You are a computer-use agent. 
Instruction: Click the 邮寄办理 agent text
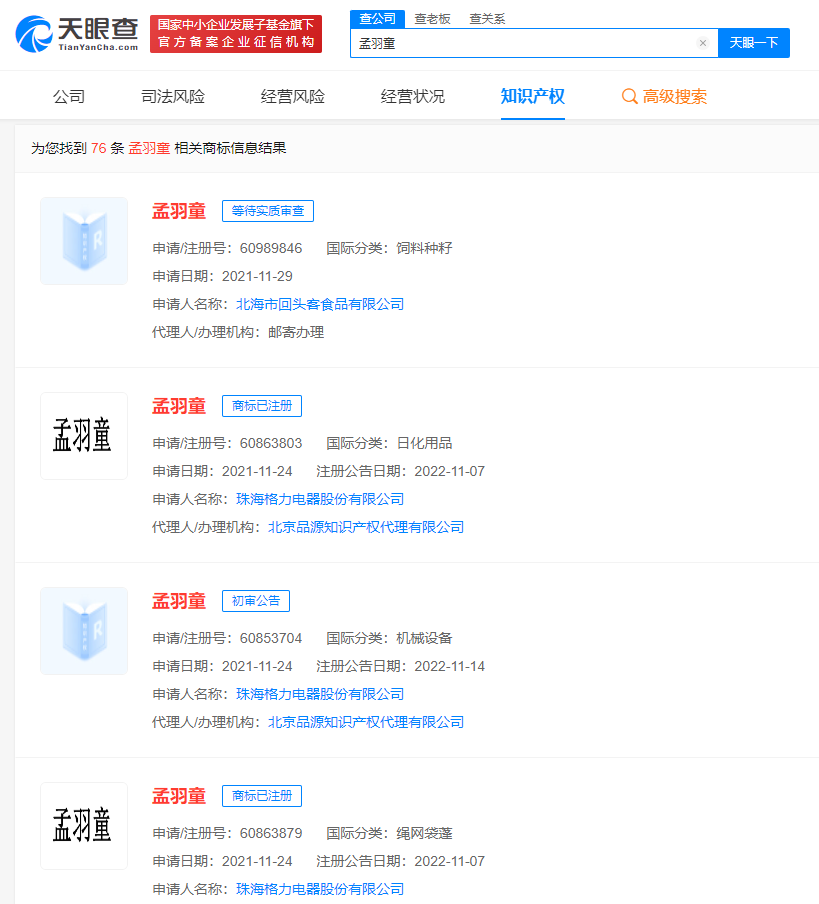tap(296, 332)
